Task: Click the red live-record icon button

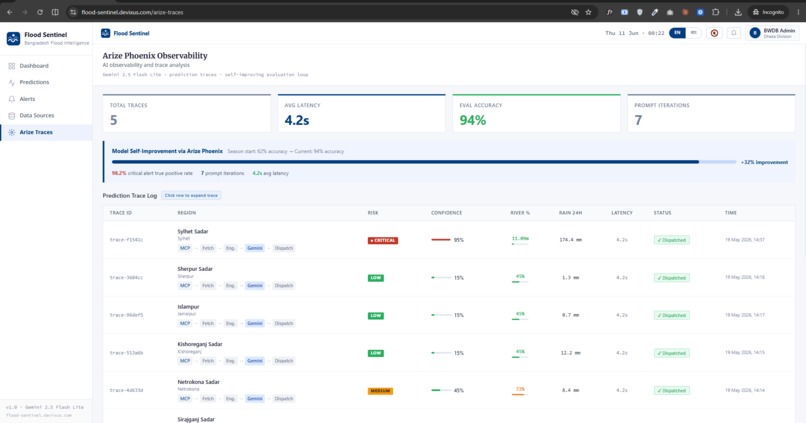Action: (x=715, y=33)
